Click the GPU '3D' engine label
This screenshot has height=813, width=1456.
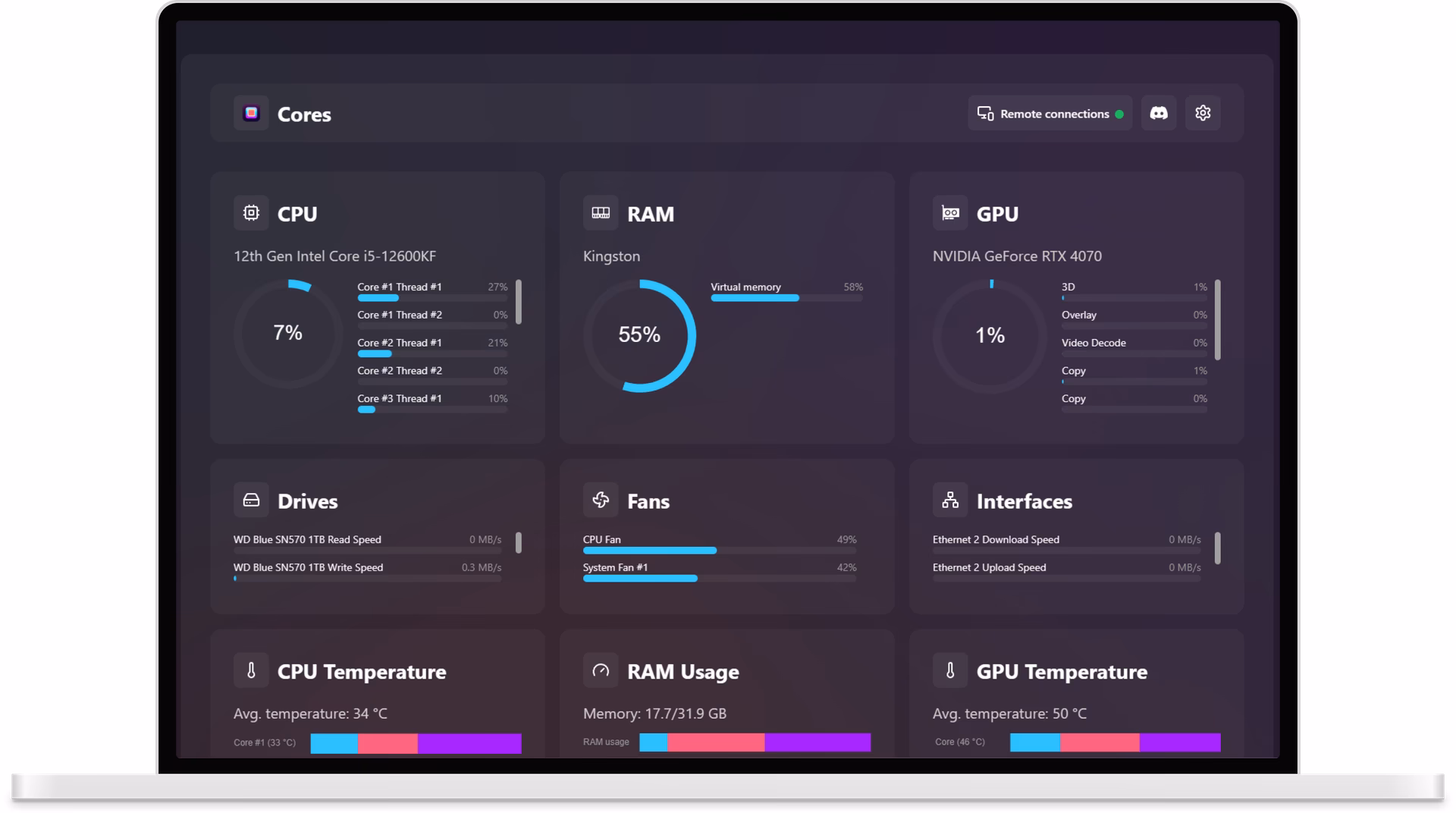(x=1068, y=287)
